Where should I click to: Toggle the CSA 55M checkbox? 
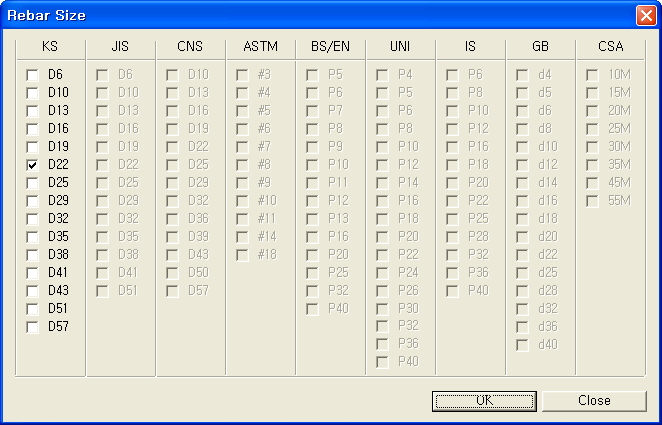(592, 201)
